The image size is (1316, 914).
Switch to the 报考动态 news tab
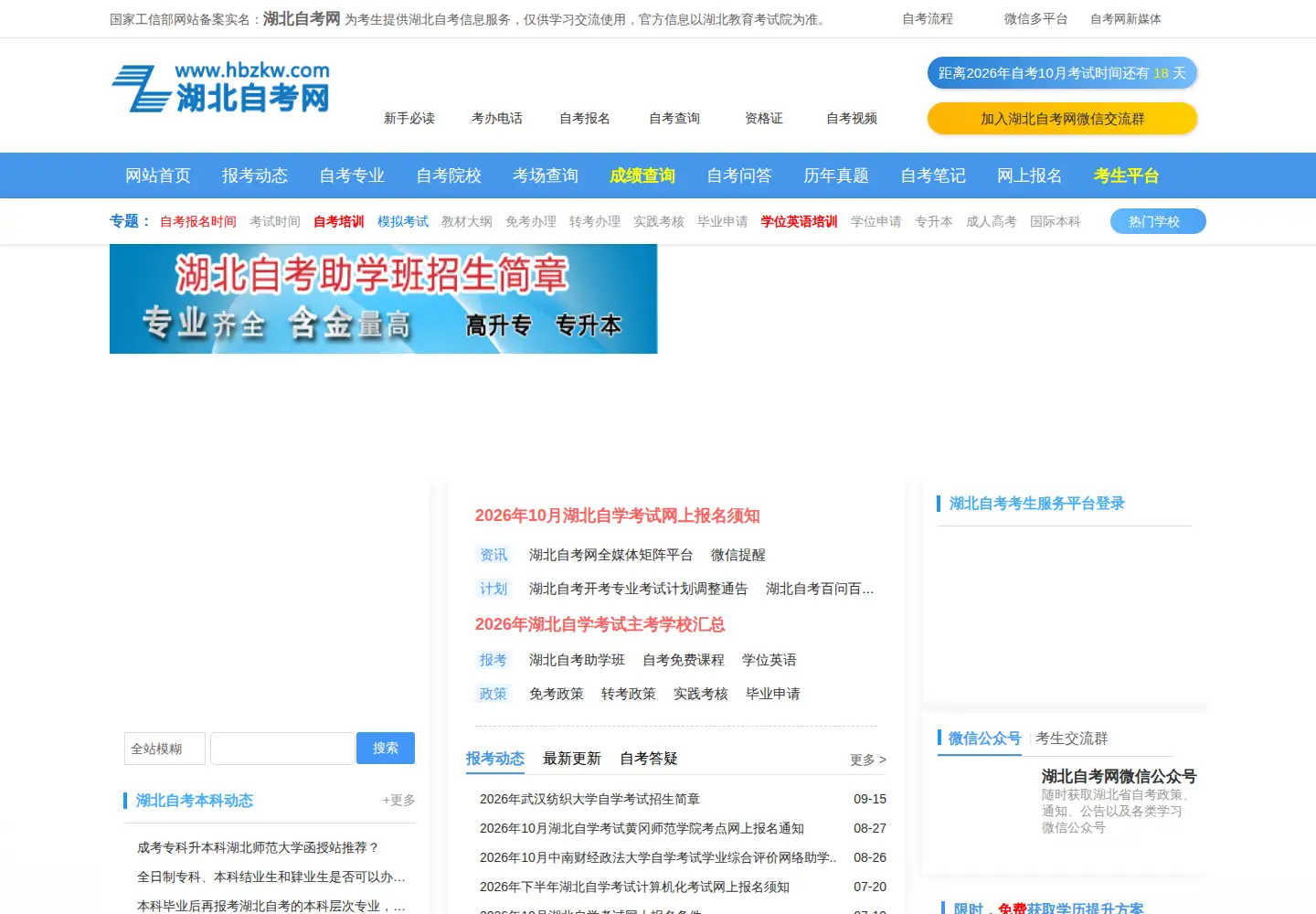coord(495,759)
